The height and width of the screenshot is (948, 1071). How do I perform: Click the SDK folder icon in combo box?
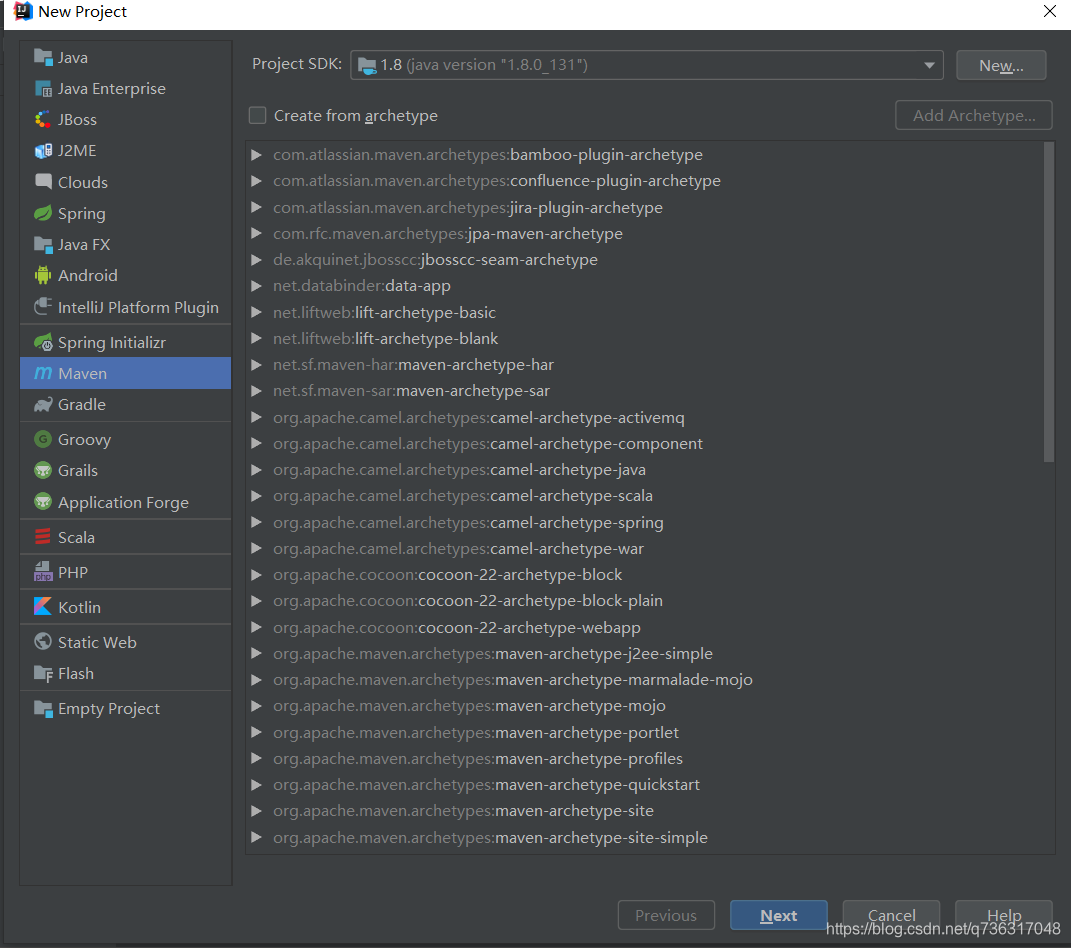[367, 66]
